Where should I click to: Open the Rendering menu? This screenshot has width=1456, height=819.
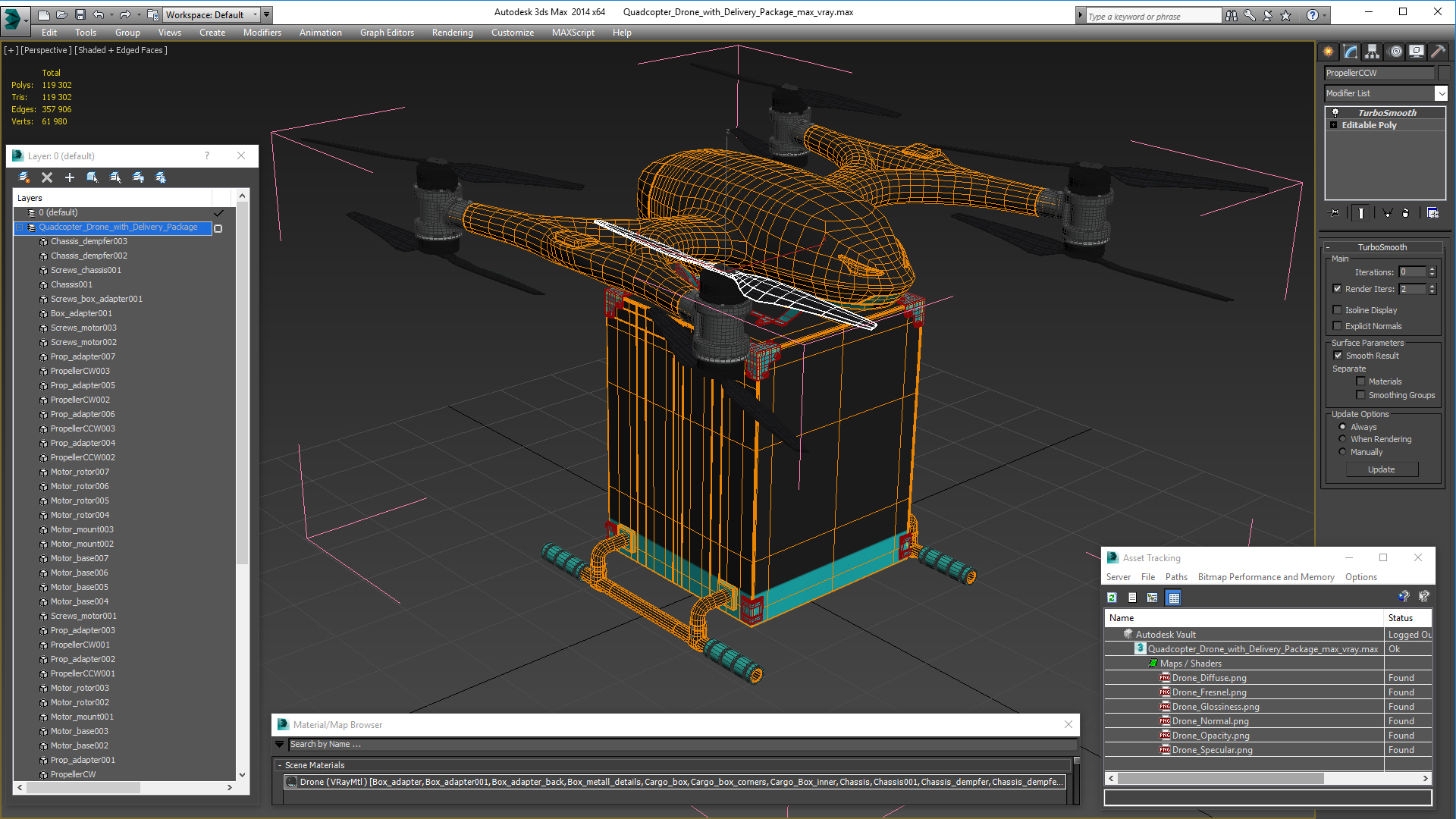tap(452, 33)
